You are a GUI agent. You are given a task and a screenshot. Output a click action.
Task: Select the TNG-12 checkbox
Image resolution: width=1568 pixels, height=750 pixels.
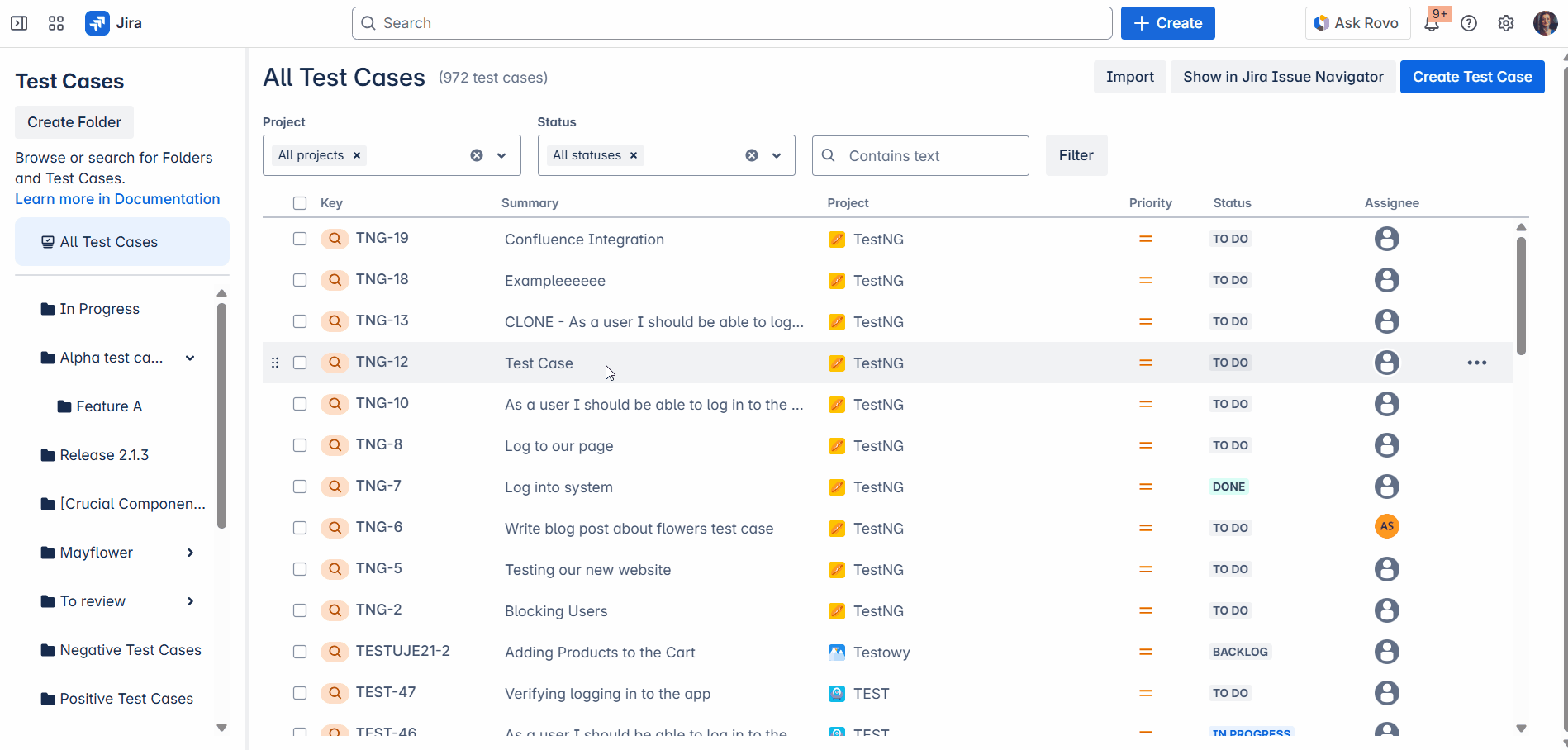[x=300, y=363]
